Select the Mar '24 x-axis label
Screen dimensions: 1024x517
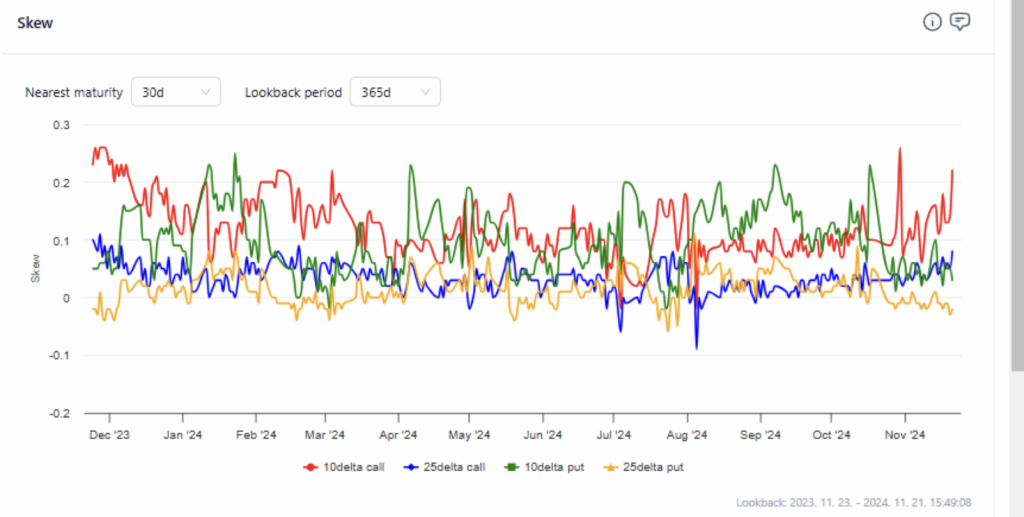tap(325, 435)
